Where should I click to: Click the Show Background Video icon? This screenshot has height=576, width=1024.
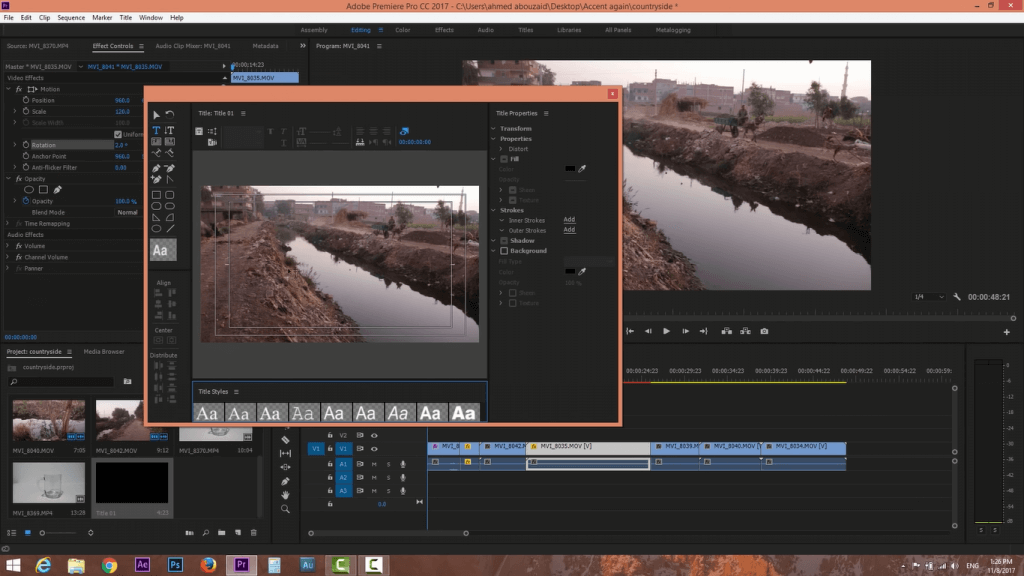click(404, 131)
